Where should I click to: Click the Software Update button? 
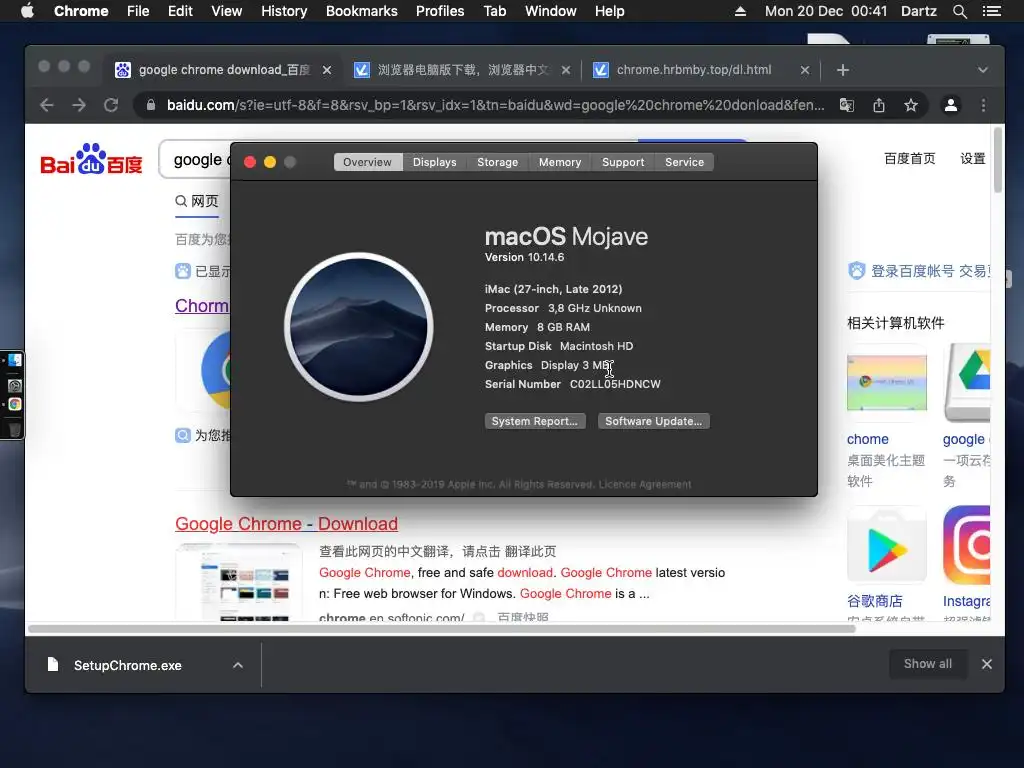tap(654, 421)
